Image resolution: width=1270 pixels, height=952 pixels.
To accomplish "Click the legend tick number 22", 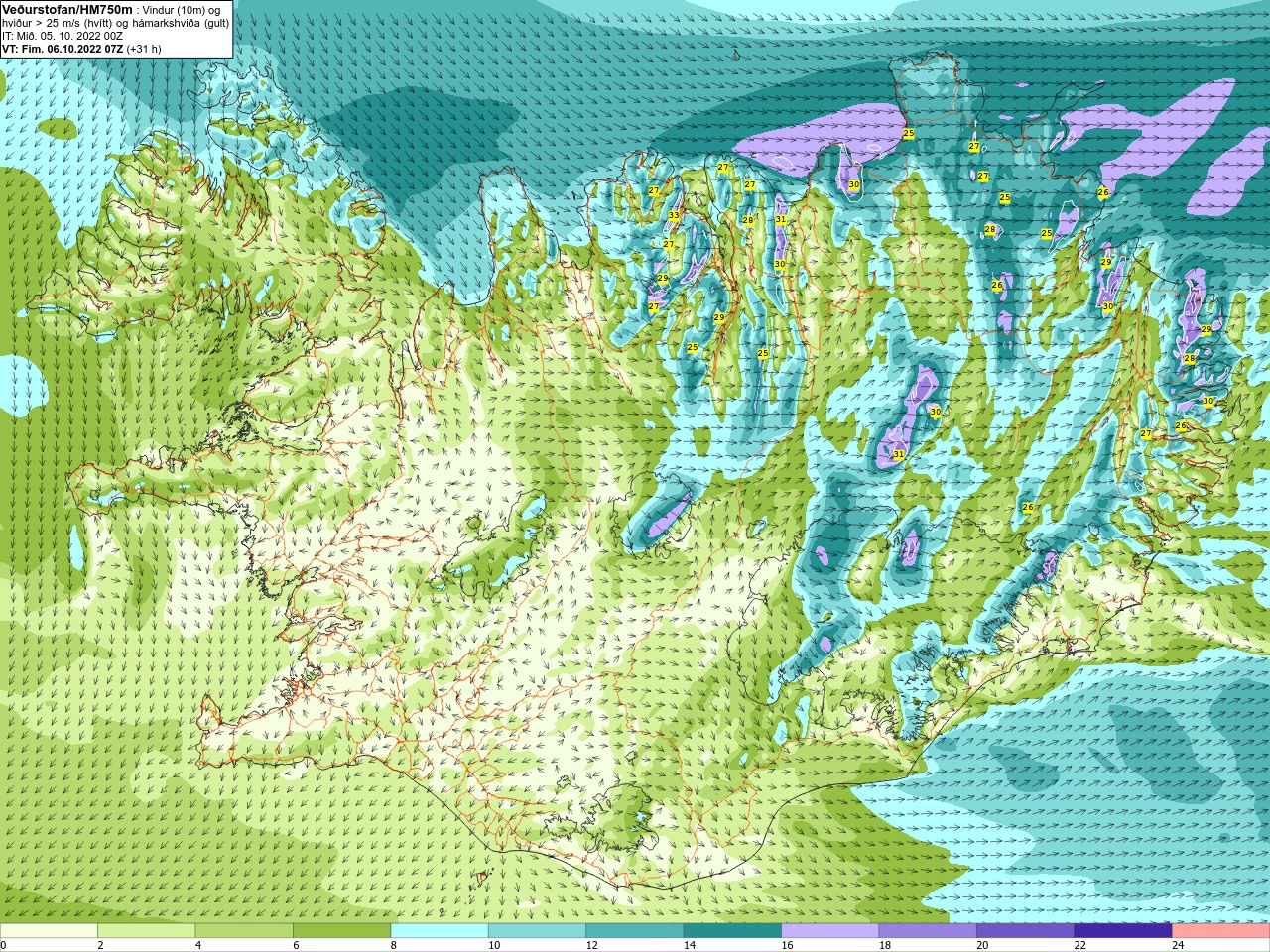I will coord(1080,945).
